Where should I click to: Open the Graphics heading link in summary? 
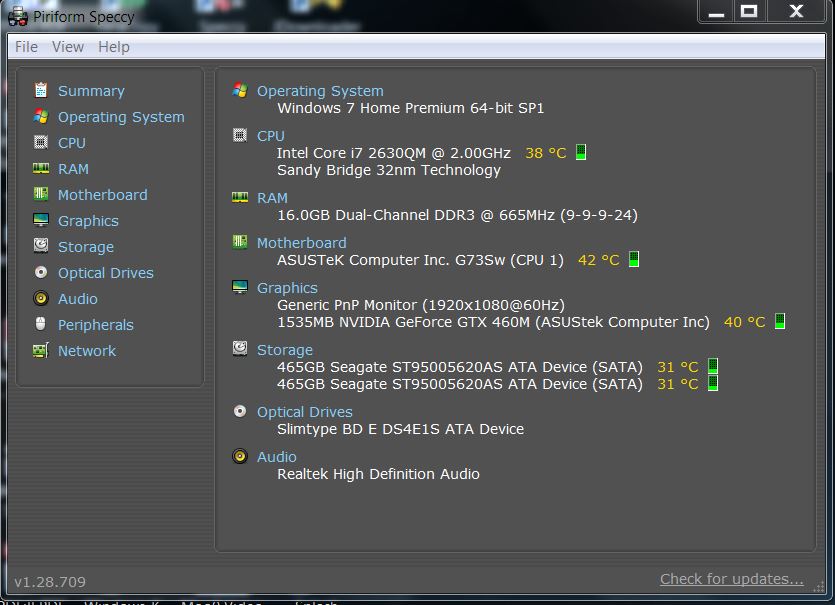287,288
